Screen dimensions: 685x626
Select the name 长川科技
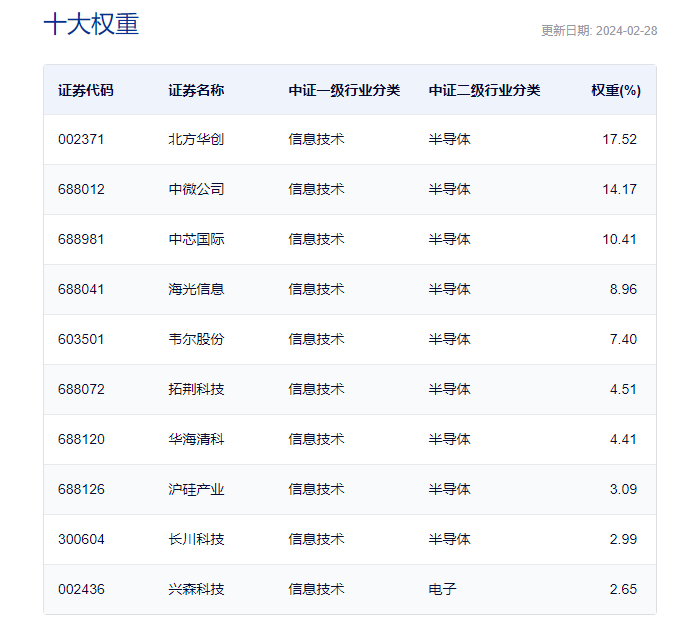[196, 540]
